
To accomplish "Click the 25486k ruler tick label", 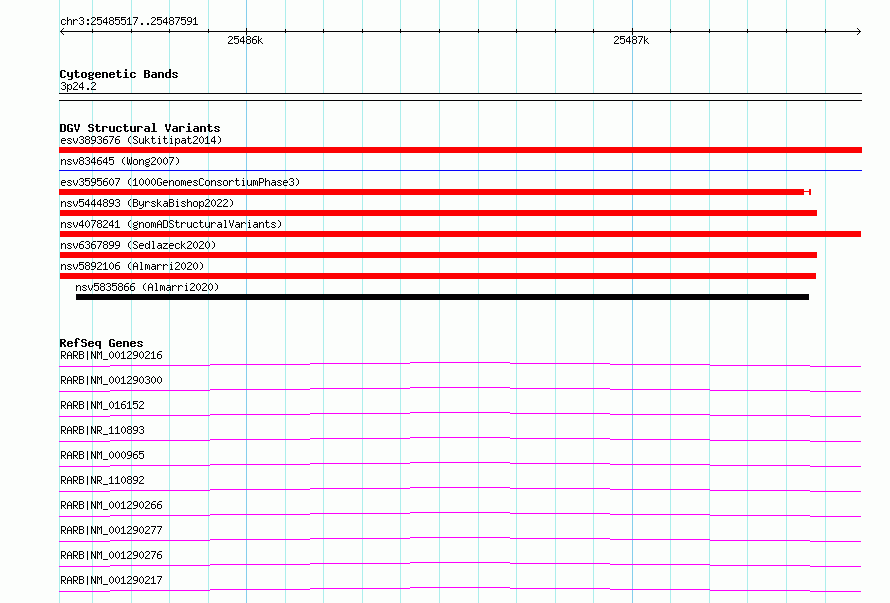I will tap(245, 40).
